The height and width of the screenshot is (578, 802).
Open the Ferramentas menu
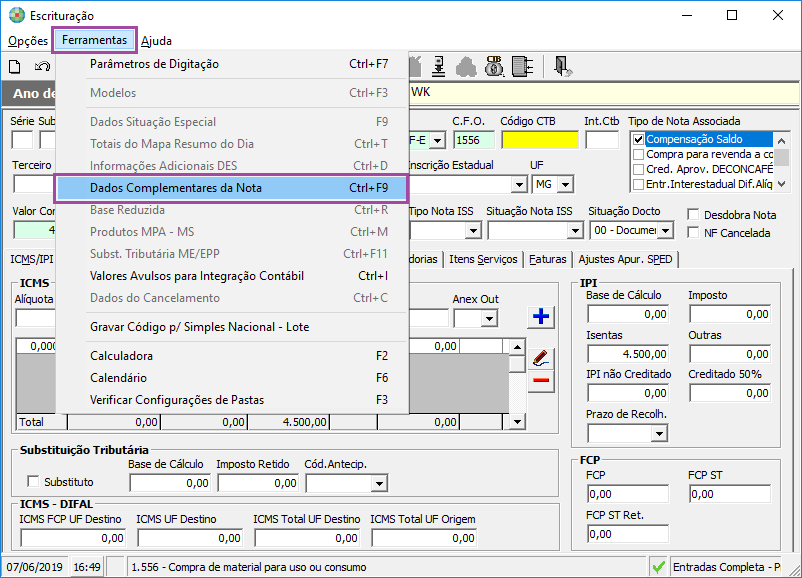[94, 40]
